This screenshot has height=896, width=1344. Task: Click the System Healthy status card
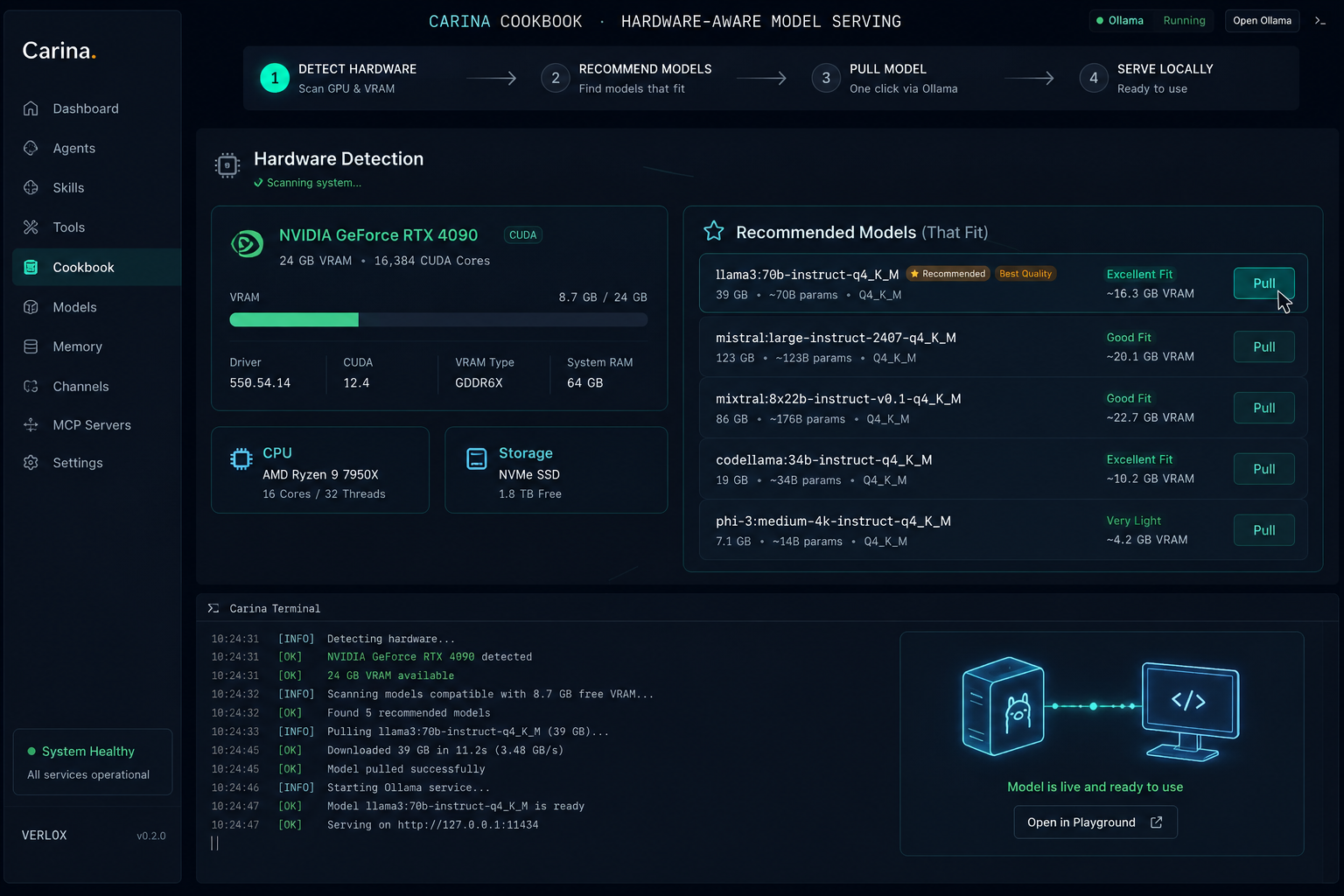[93, 762]
